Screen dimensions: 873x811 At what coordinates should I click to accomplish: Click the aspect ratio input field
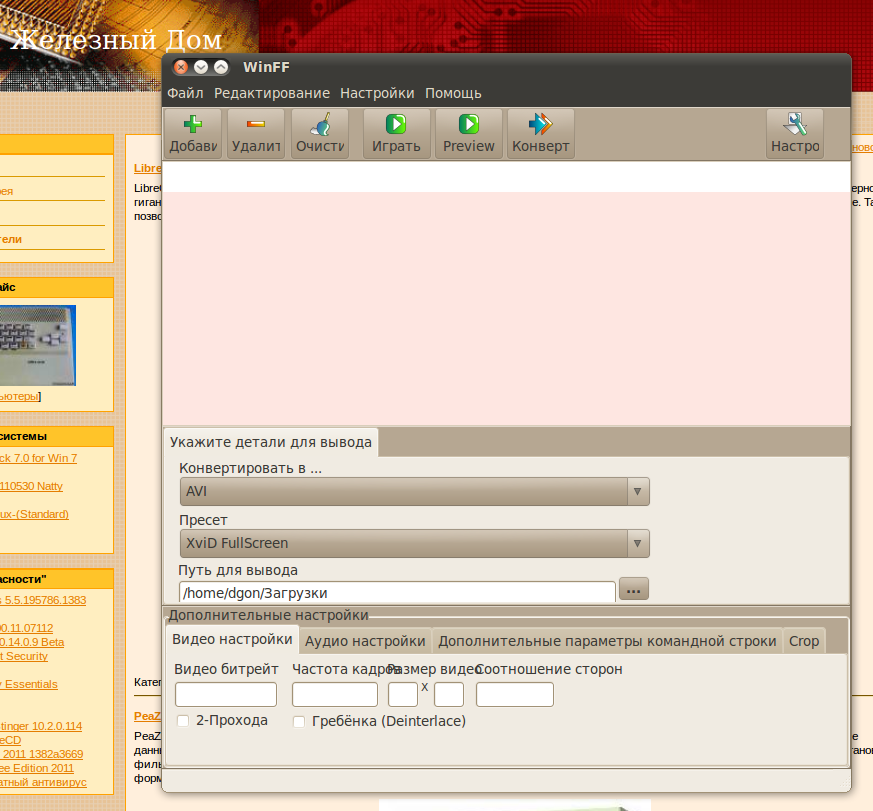coord(514,694)
